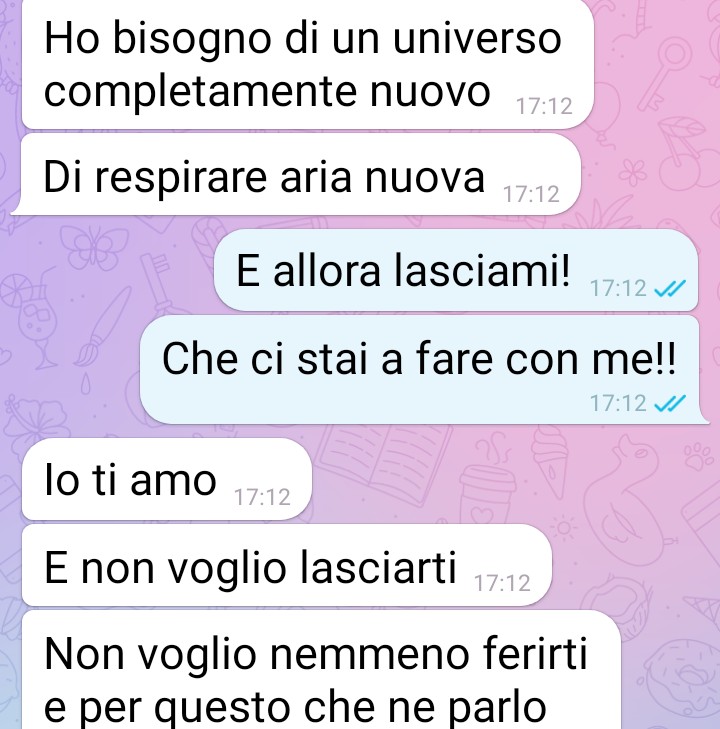Tap the paintbrush doodle on chat wallpaper
This screenshot has width=720, height=729.
103,327
